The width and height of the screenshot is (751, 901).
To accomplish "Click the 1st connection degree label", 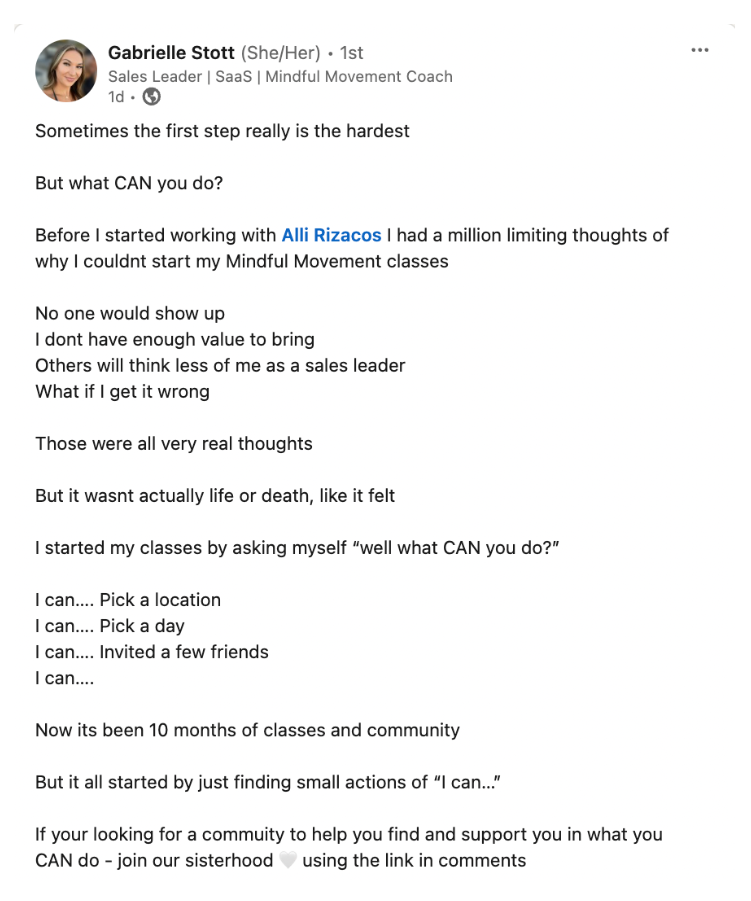I will tap(351, 53).
